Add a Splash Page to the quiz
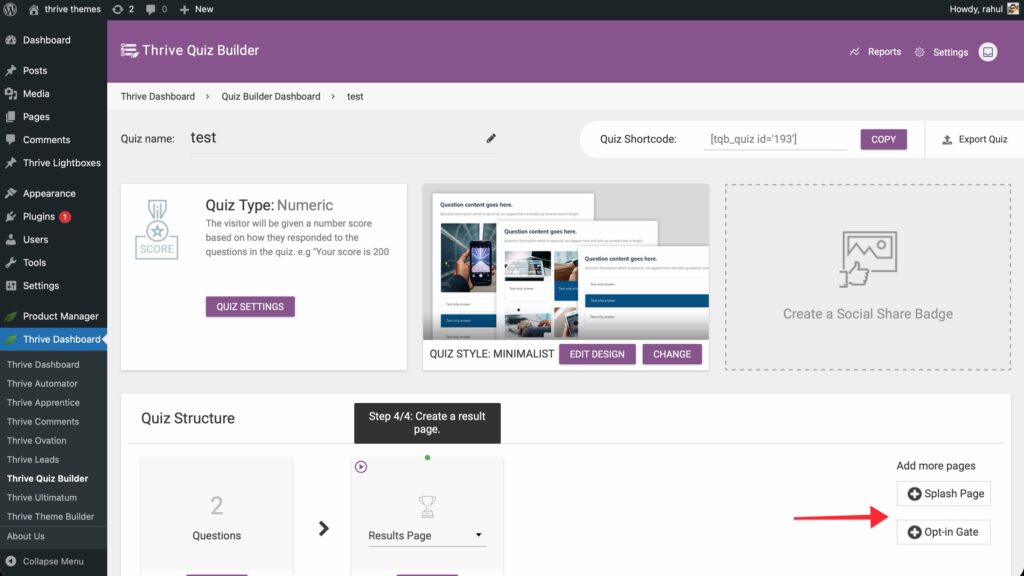1024x576 pixels. (x=944, y=494)
